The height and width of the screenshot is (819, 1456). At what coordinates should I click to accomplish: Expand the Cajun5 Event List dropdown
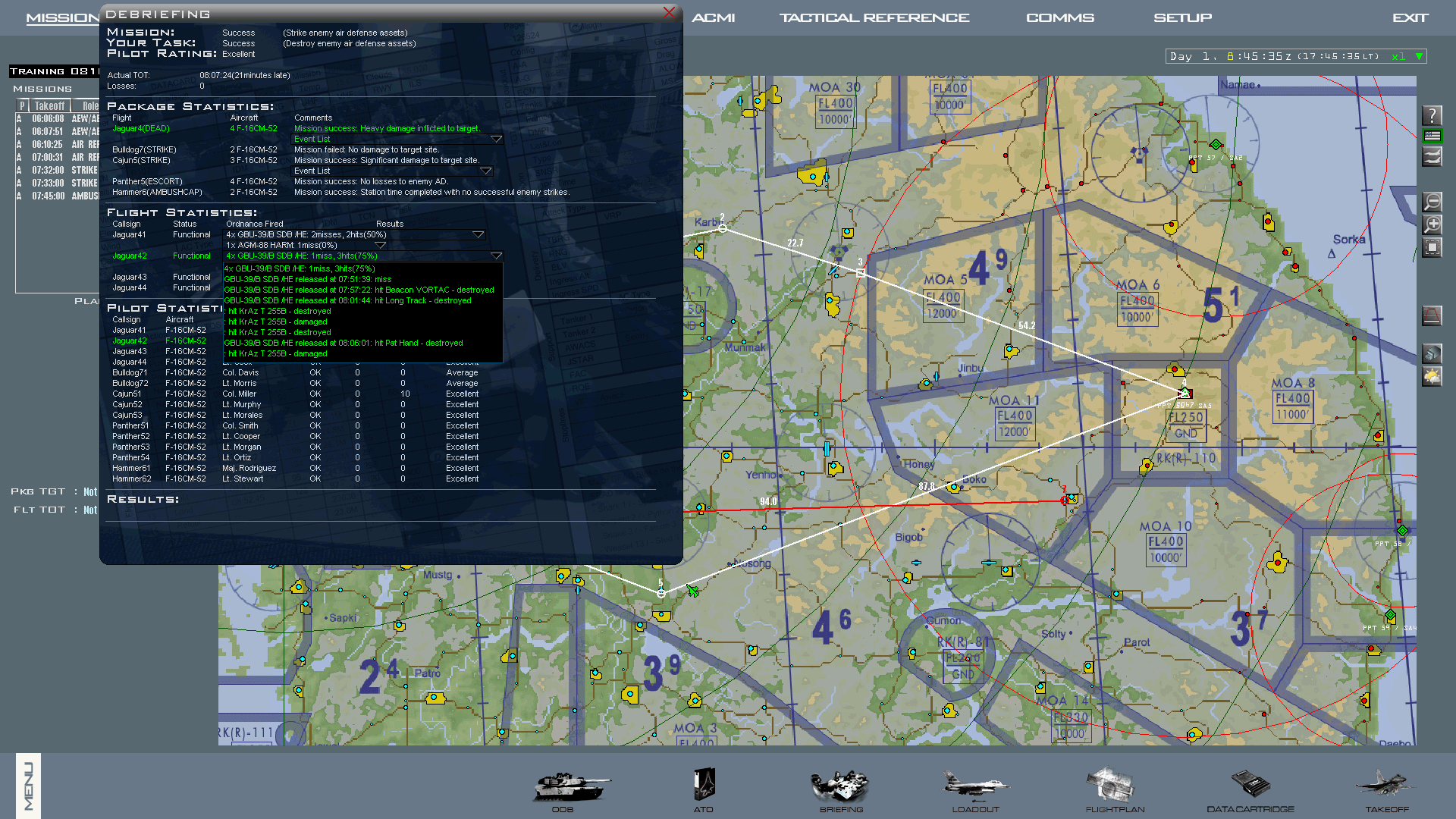[485, 171]
